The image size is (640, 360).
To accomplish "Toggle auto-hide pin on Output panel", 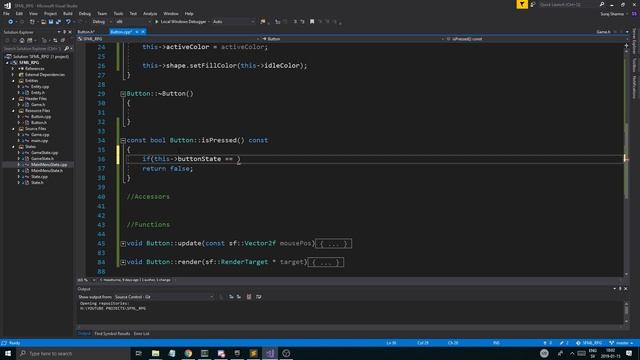I will tap(620, 289).
